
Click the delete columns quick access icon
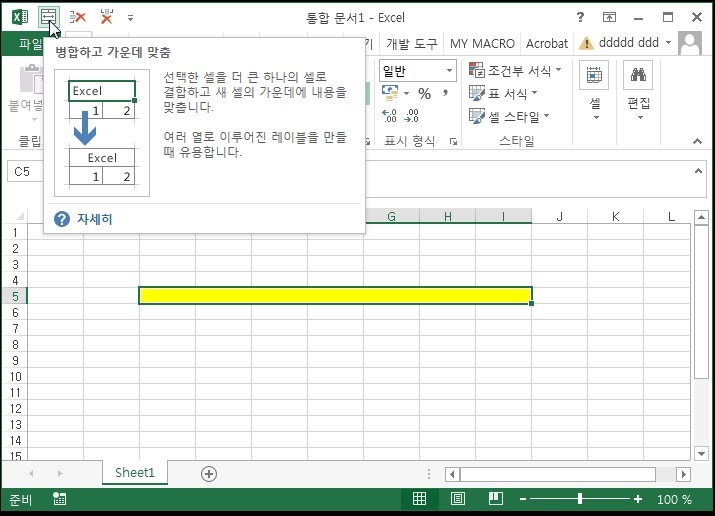click(107, 17)
